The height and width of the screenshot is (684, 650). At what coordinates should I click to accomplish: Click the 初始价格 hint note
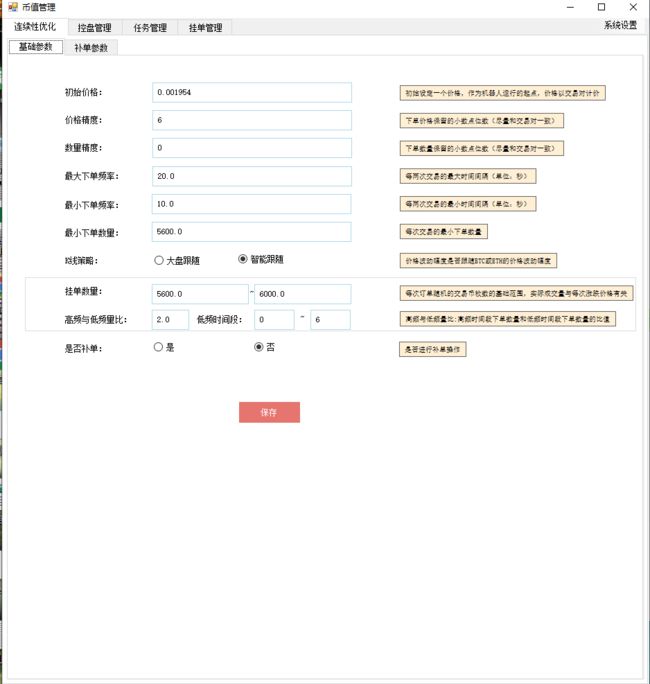pyautogui.click(x=503, y=93)
